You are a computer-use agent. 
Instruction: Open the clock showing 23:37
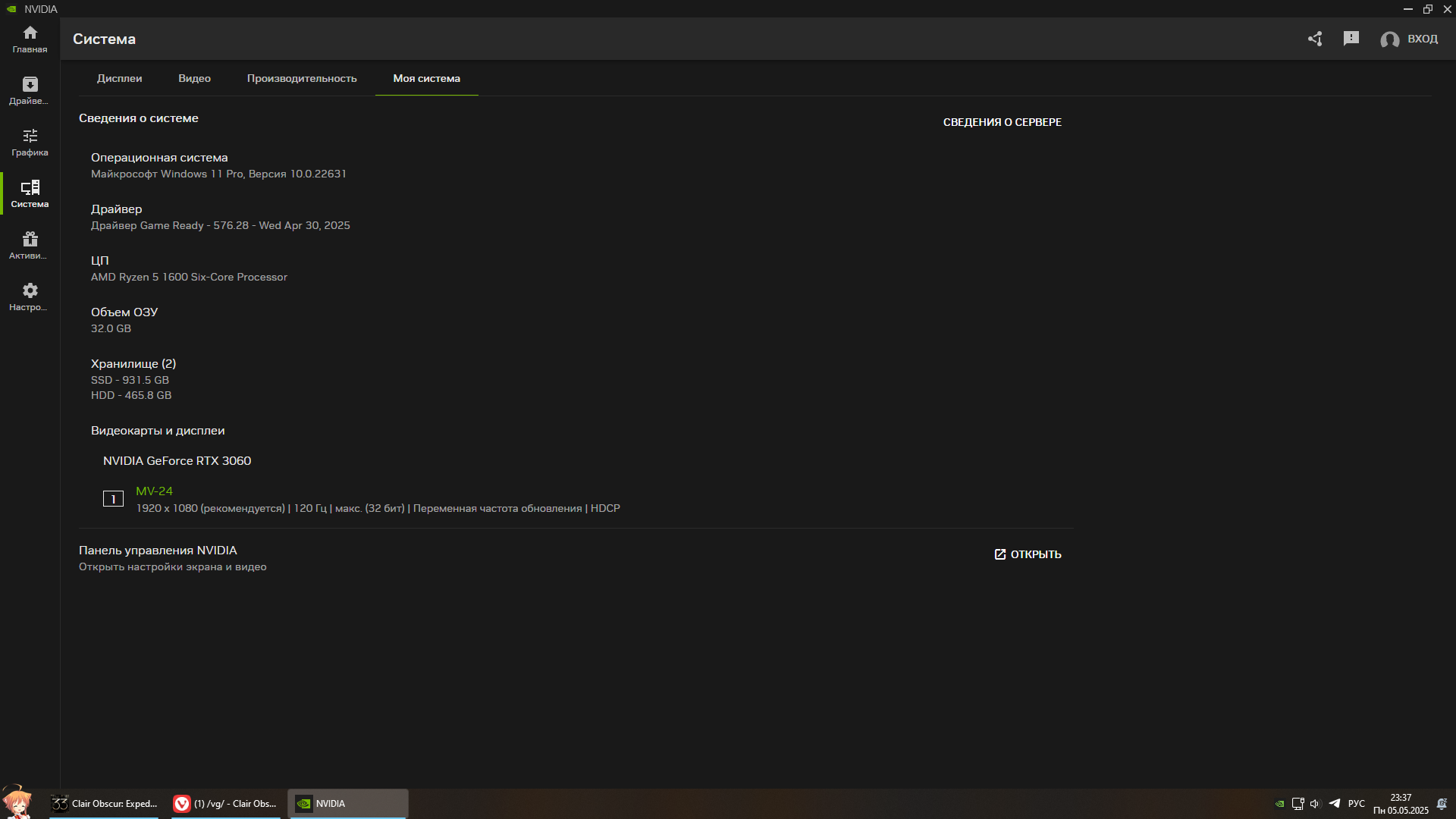(x=1401, y=804)
